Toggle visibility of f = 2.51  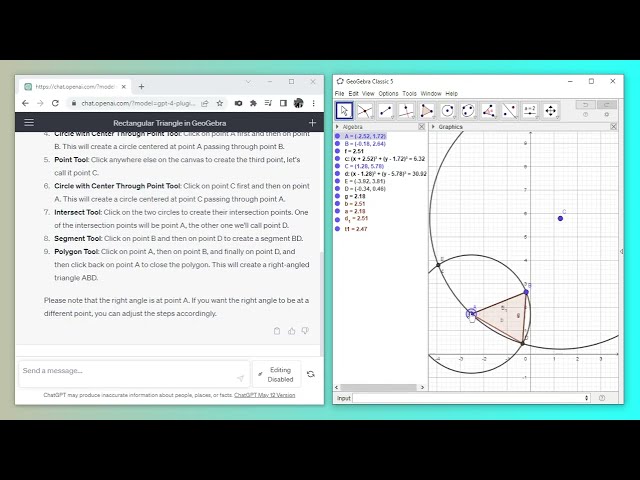tap(337, 151)
